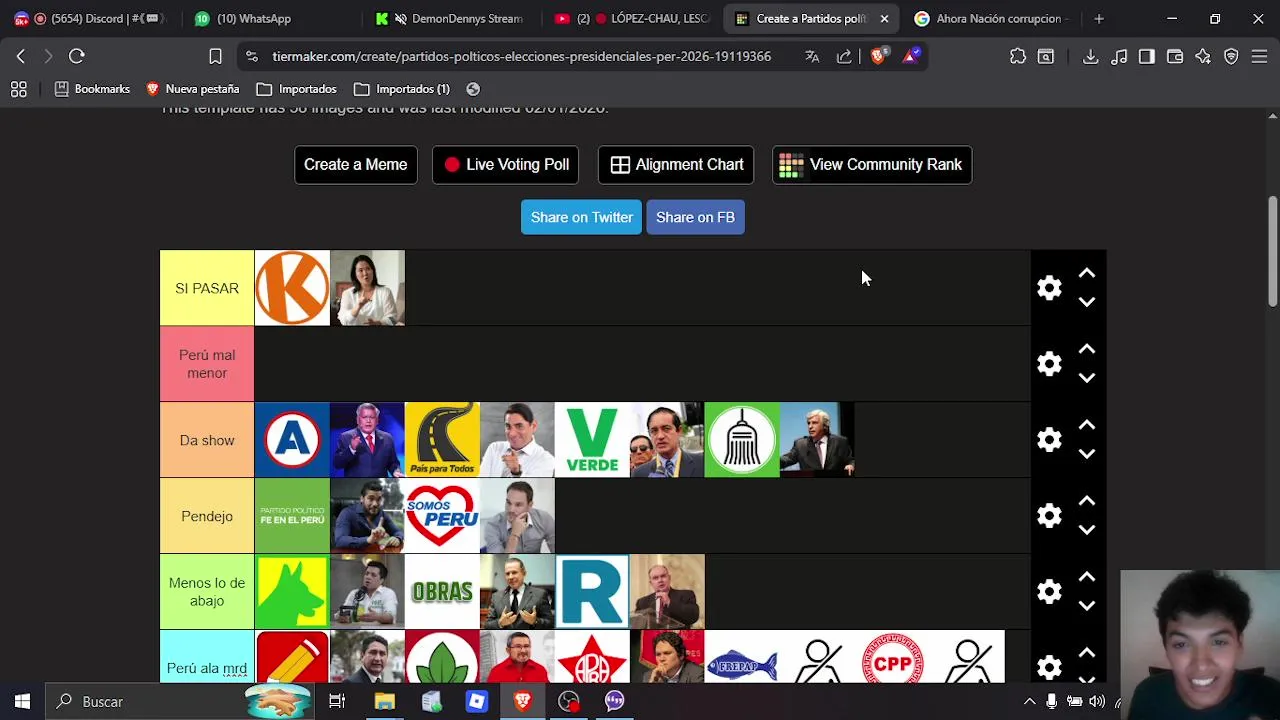Click the orange K logo in SI PASAR

click(x=292, y=288)
